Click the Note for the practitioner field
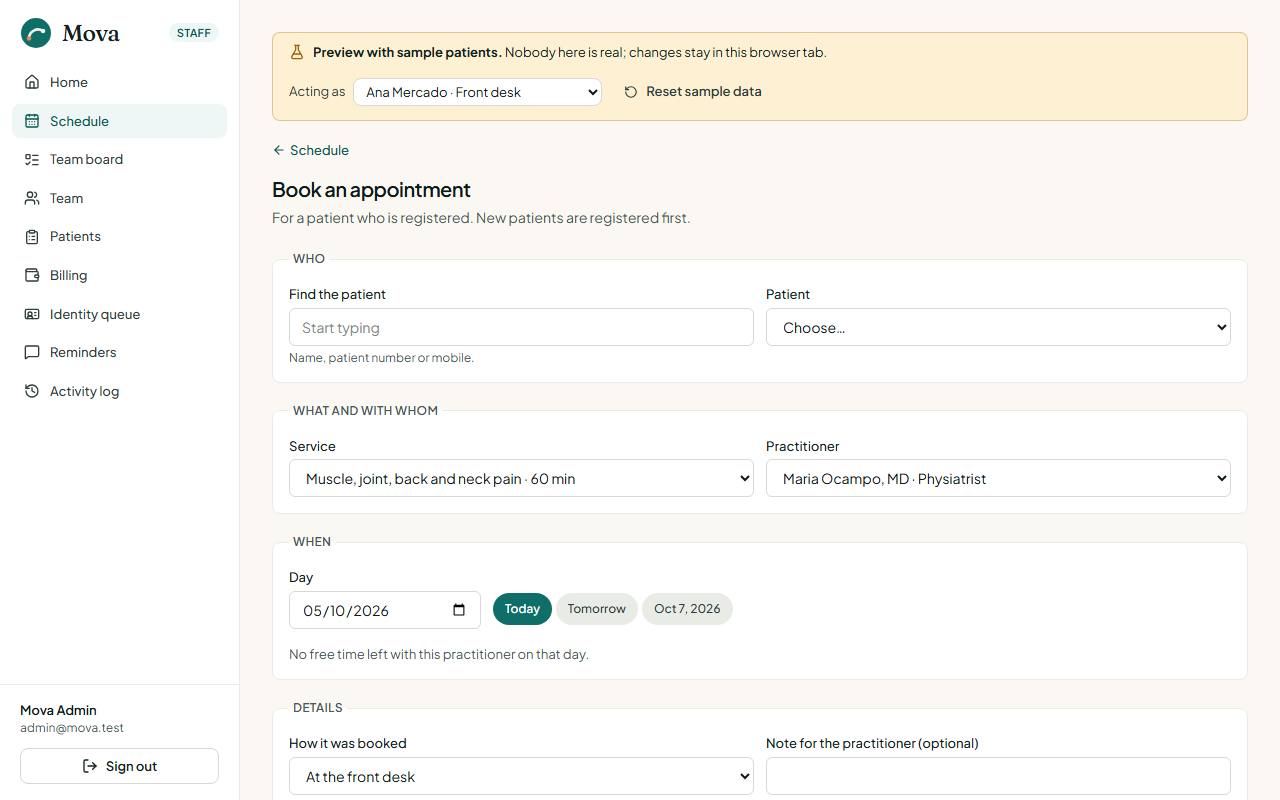Viewport: 1280px width, 800px height. [x=998, y=776]
